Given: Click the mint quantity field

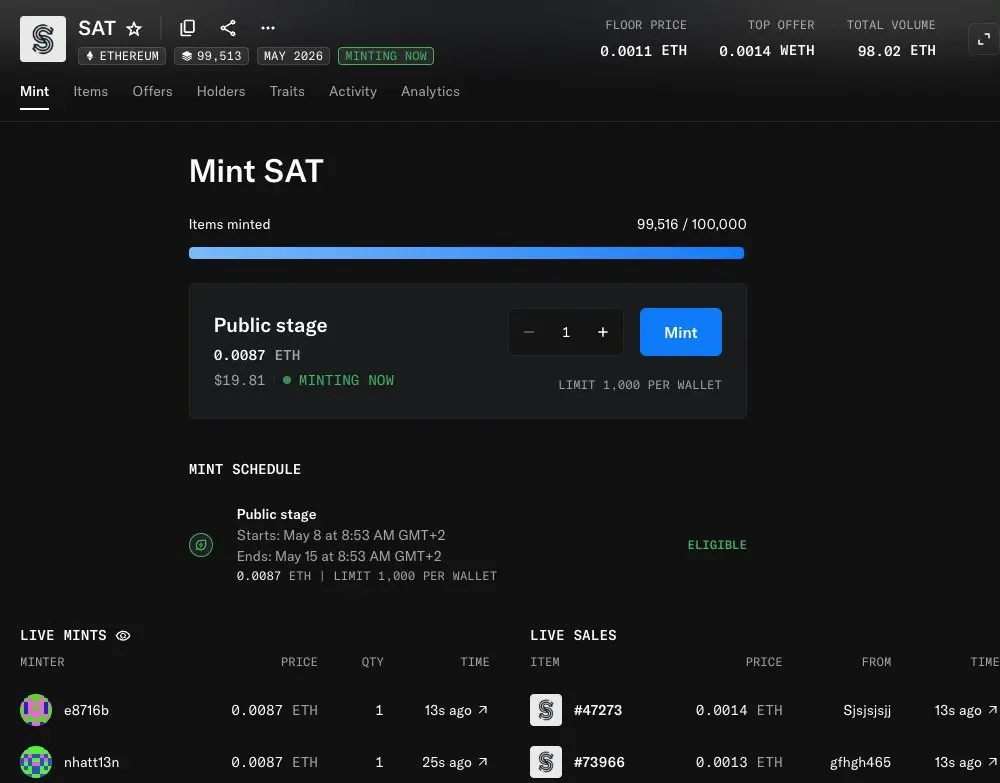Looking at the screenshot, I should click(x=566, y=332).
